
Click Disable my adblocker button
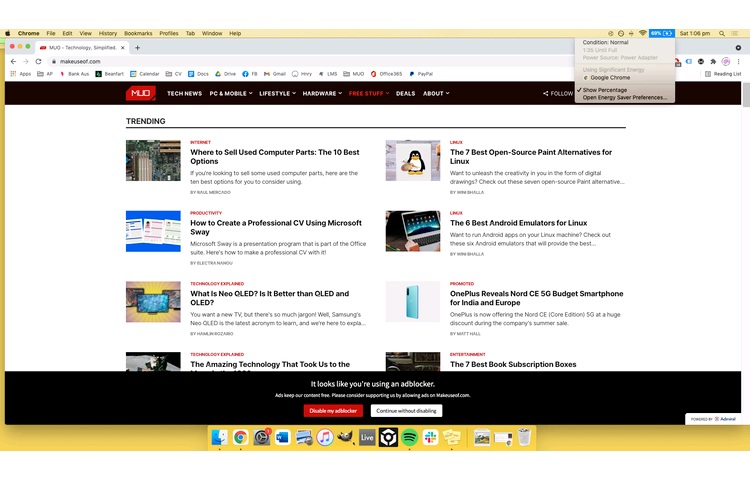tap(333, 411)
